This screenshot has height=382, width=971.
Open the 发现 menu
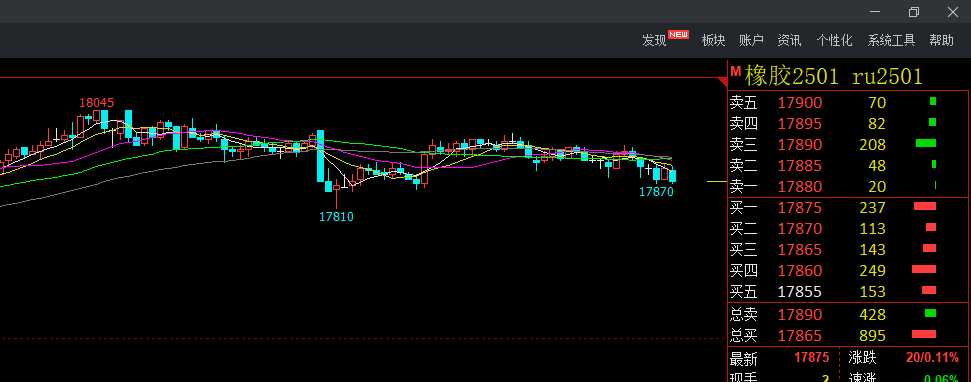pyautogui.click(x=654, y=41)
